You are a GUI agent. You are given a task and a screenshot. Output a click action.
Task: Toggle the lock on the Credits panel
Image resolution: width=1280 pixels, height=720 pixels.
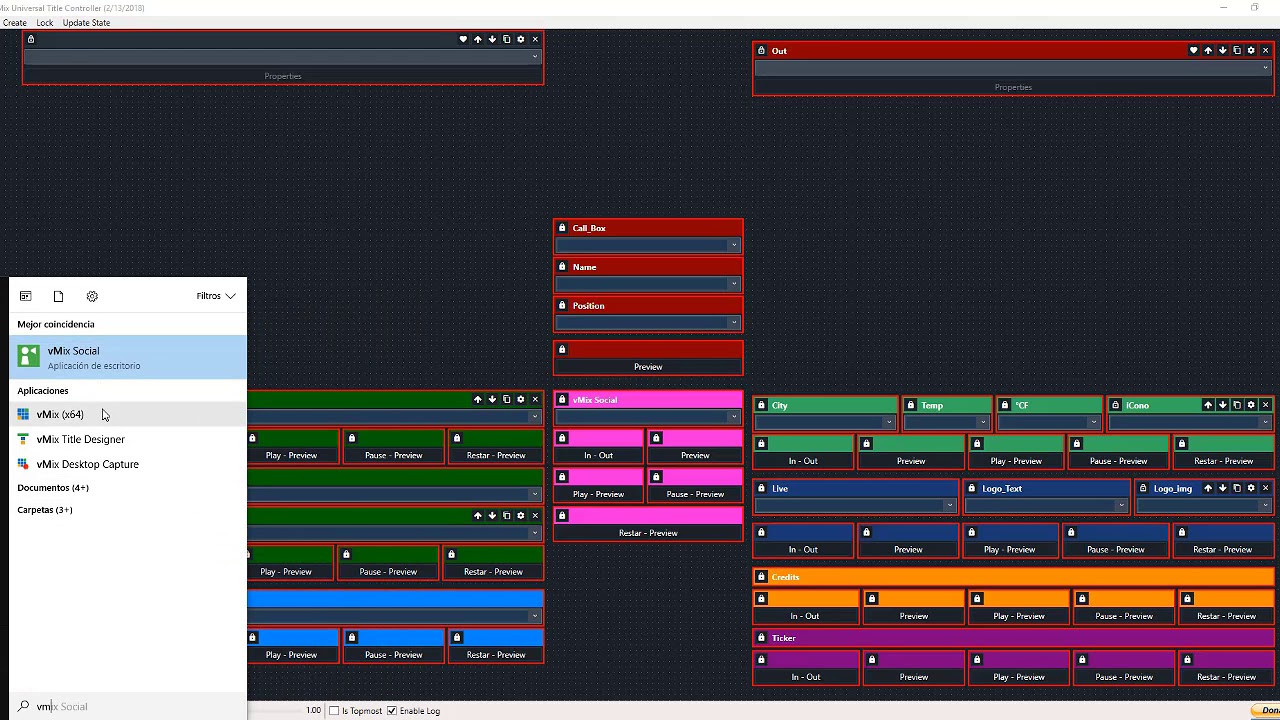click(x=761, y=577)
